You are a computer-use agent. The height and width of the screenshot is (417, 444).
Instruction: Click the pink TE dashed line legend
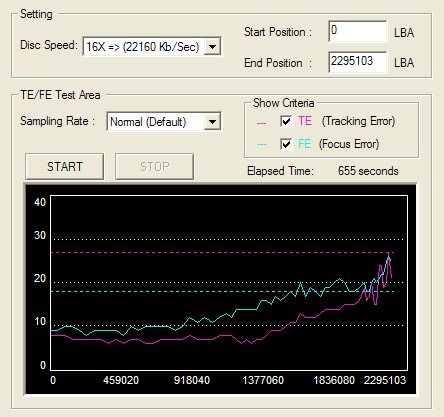pos(262,123)
